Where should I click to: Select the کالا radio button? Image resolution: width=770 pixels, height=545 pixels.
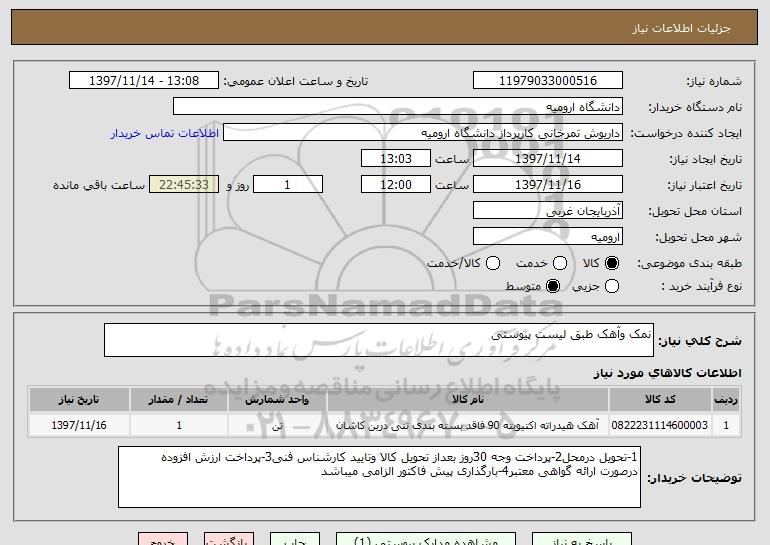612,263
